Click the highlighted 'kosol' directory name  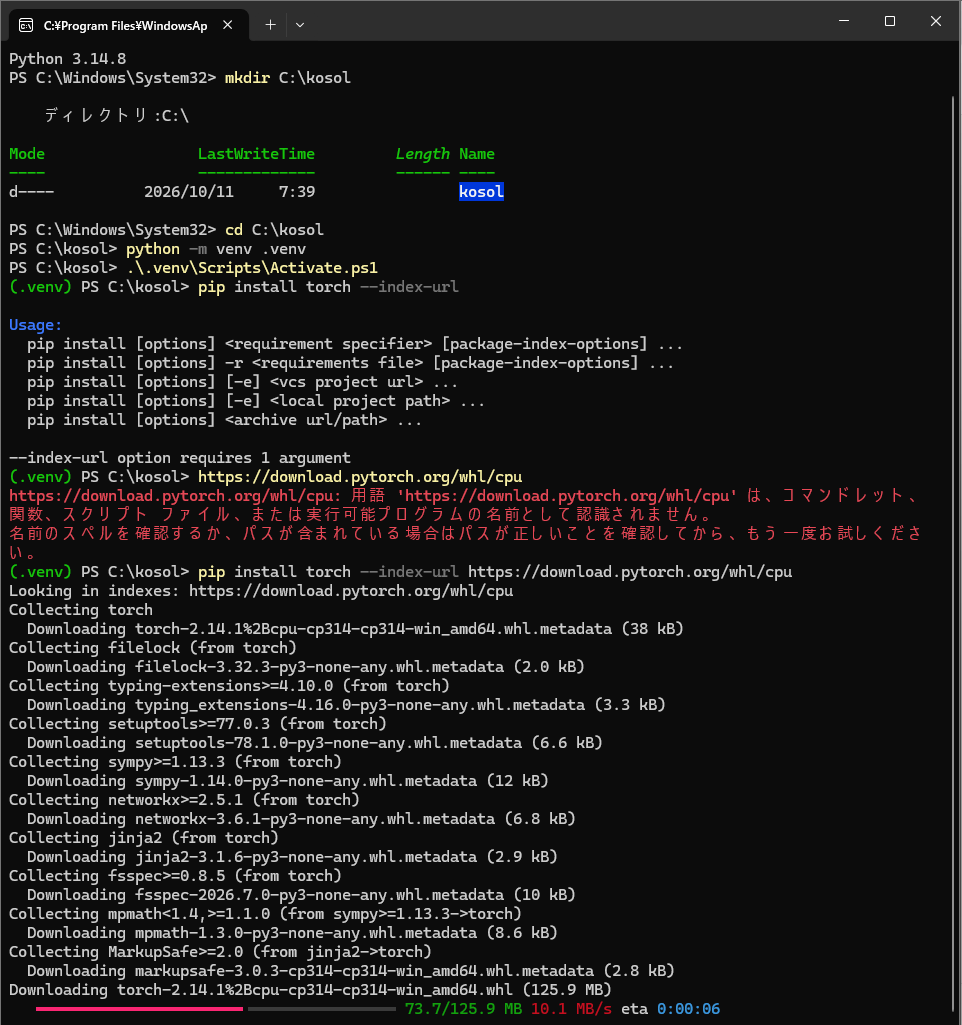pos(481,192)
